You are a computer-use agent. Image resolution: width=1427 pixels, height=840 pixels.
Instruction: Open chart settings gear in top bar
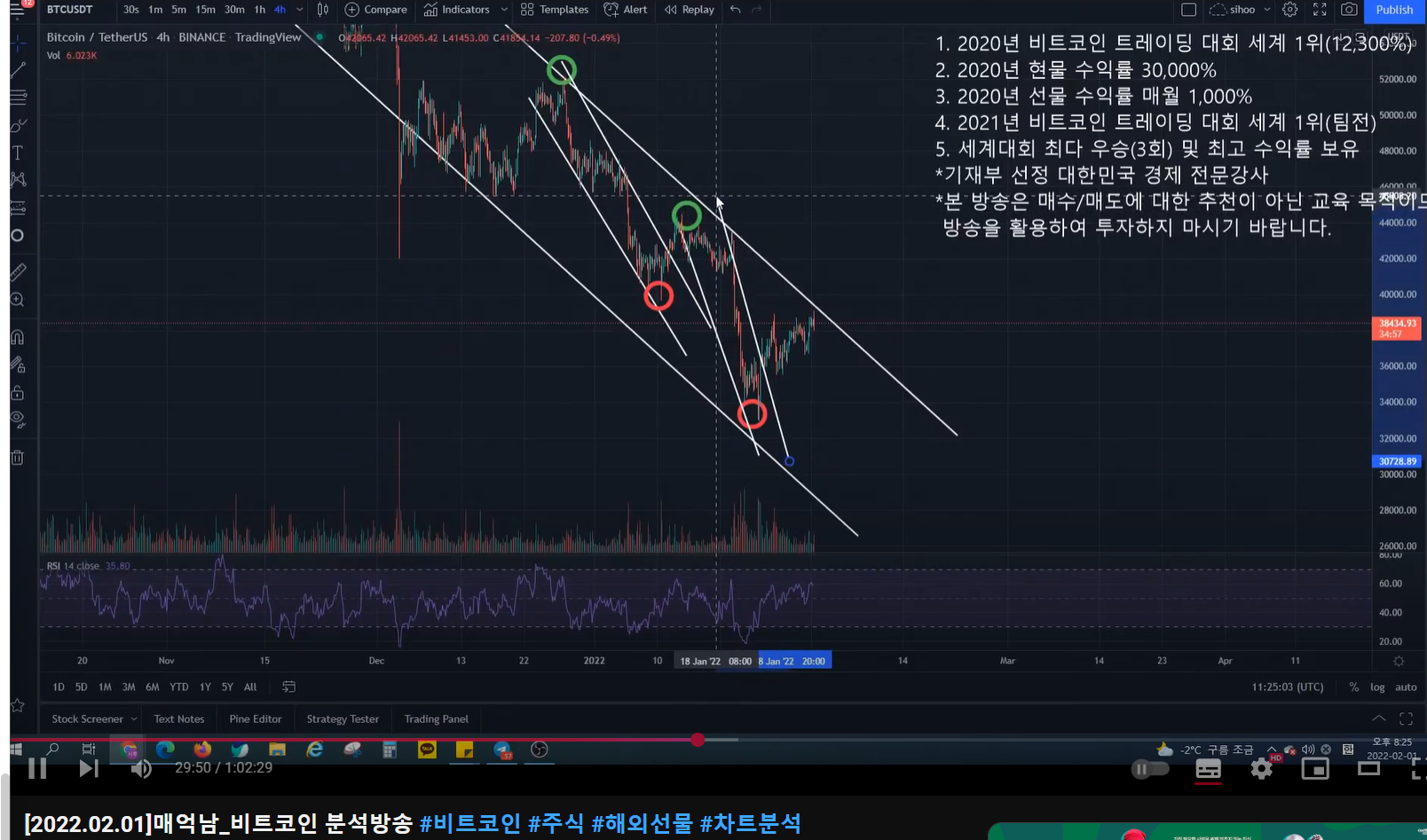click(1290, 10)
